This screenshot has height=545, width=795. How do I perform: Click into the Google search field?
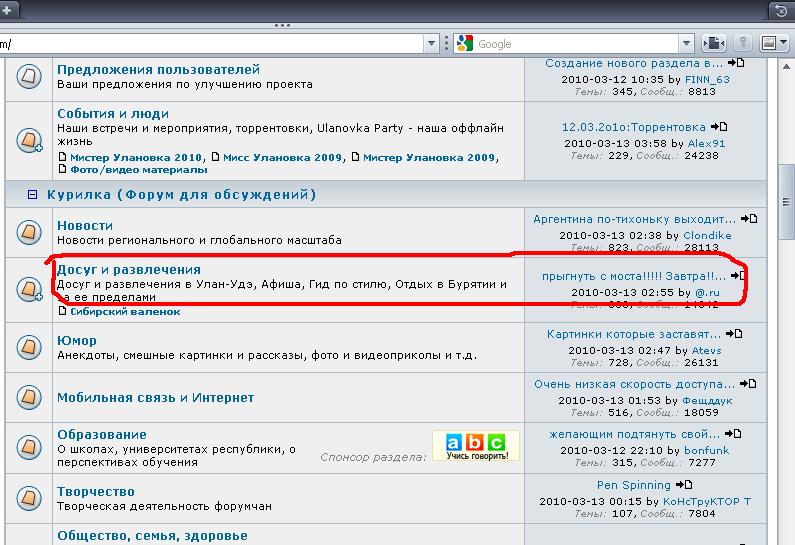click(x=576, y=44)
